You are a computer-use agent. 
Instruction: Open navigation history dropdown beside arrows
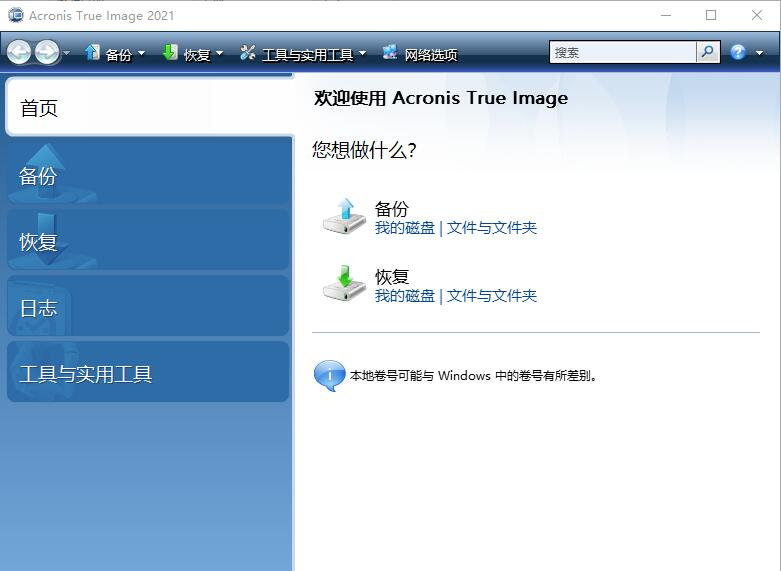[x=66, y=53]
